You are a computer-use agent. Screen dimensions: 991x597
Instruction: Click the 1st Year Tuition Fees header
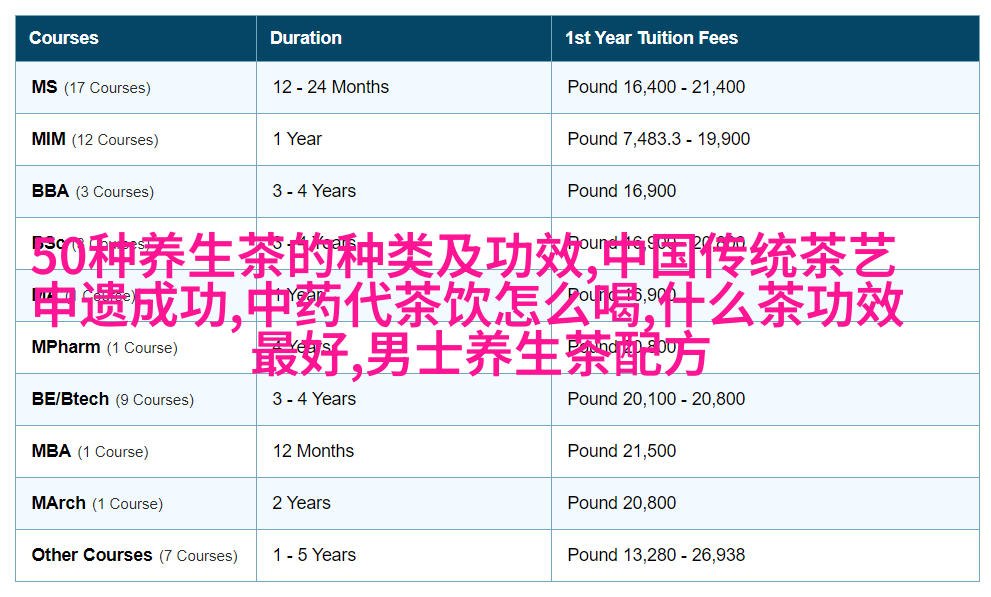[x=651, y=38]
